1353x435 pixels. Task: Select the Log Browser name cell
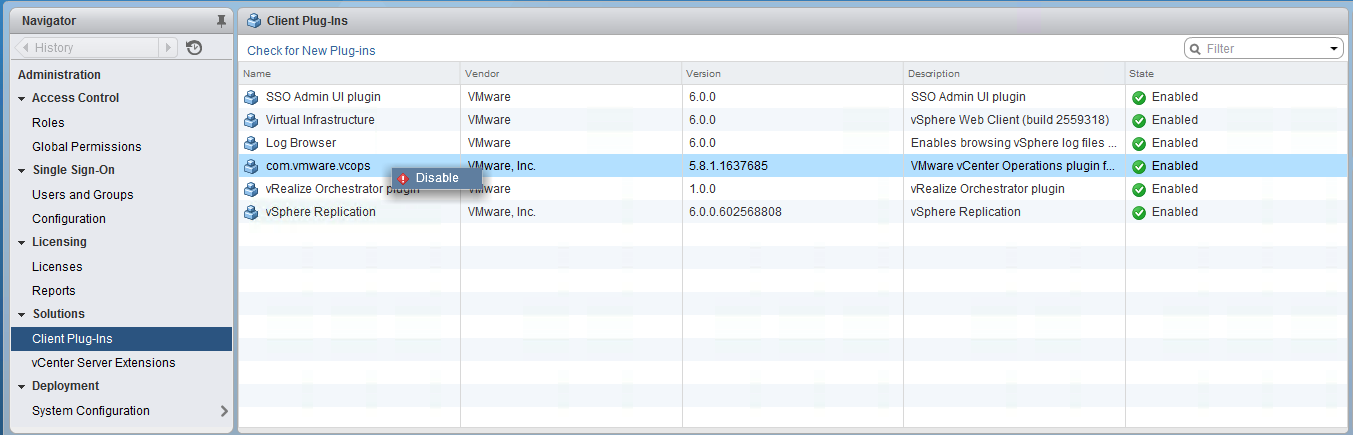(301, 143)
